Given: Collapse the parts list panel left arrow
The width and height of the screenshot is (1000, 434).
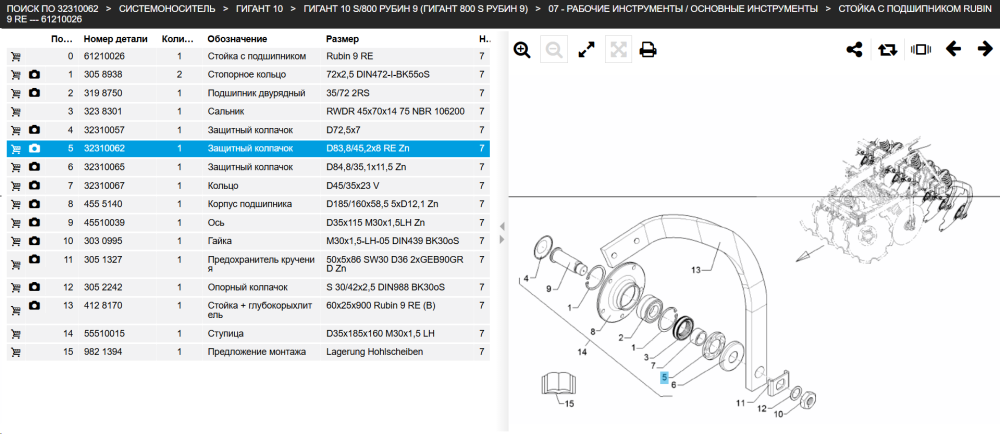Looking at the screenshot, I should tap(501, 226).
